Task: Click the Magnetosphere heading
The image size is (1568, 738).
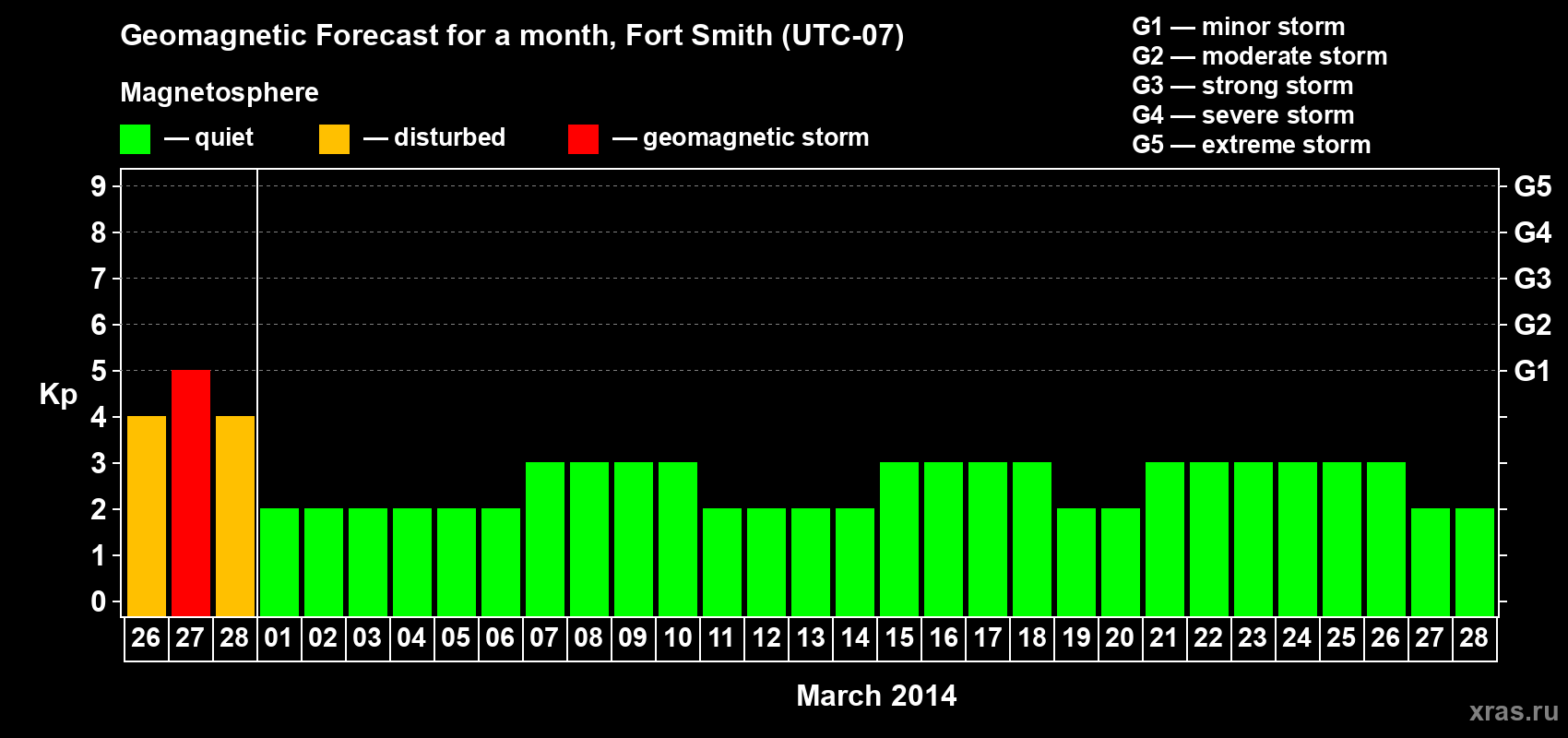Action: [x=220, y=92]
